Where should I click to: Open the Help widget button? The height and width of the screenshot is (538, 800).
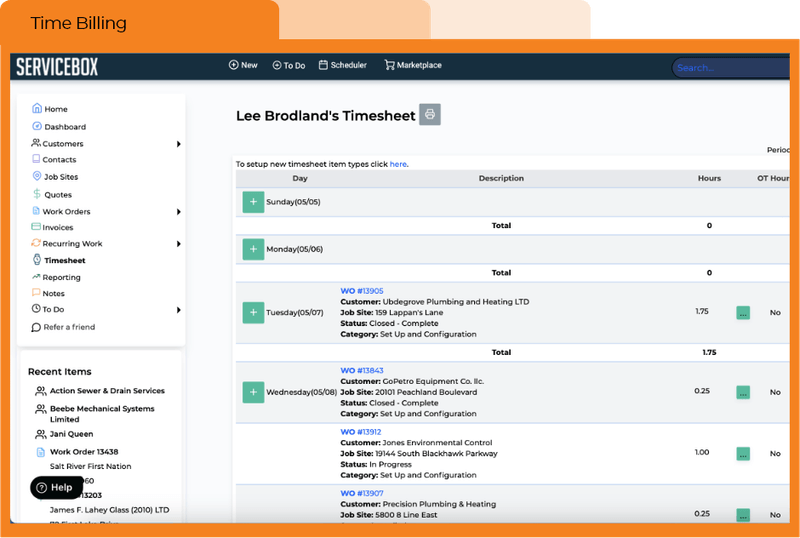click(x=56, y=487)
